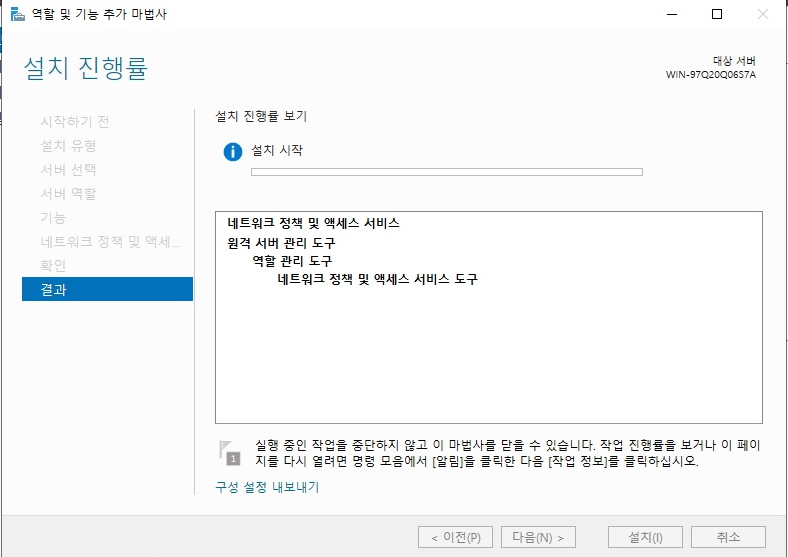Select the 확인 sidebar step

(53, 266)
